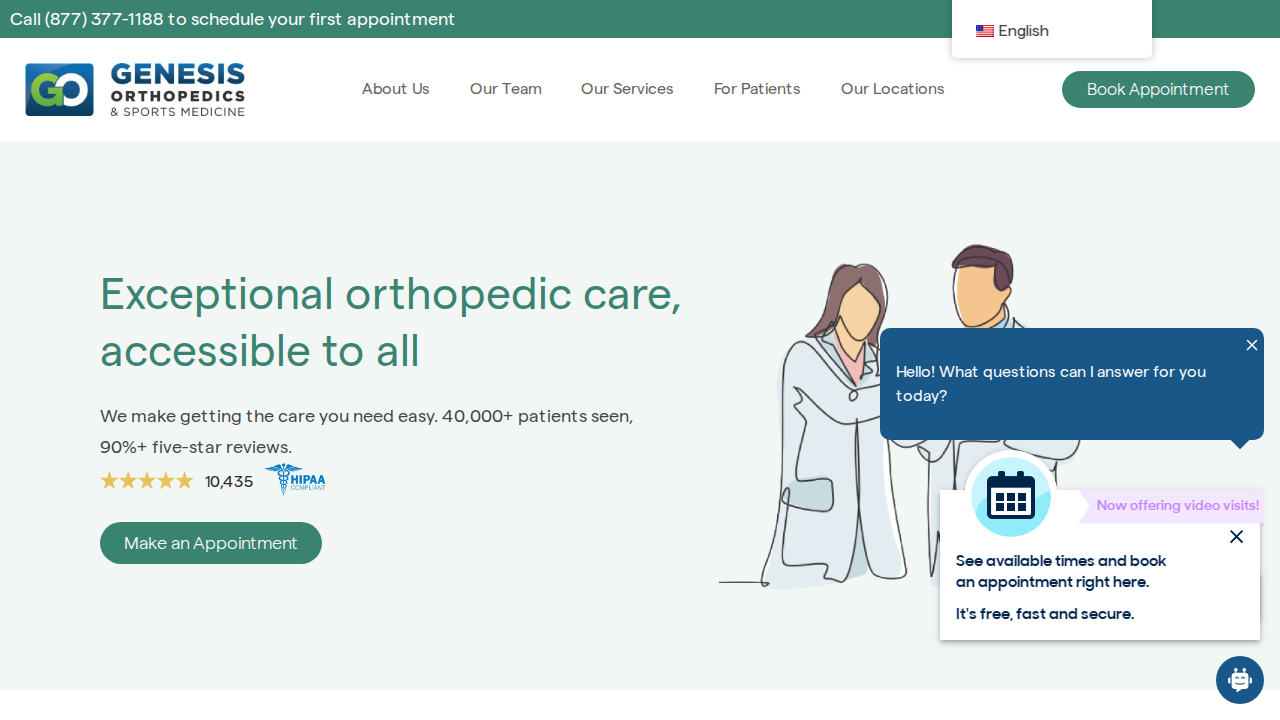Screen dimensions: 1280x720
Task: Expand the For Patients menu
Action: click(x=757, y=89)
